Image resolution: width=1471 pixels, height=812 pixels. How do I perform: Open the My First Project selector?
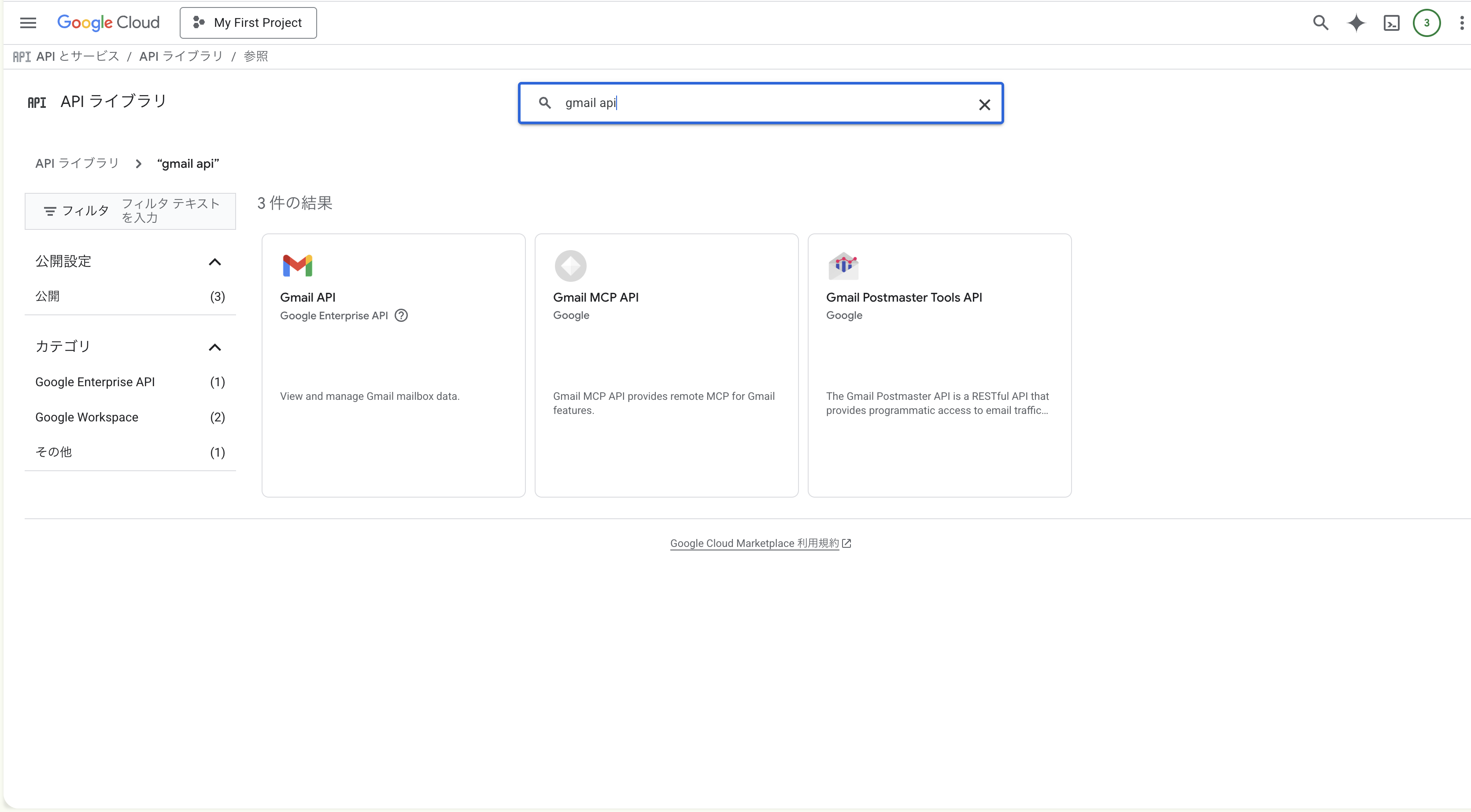[x=248, y=23]
